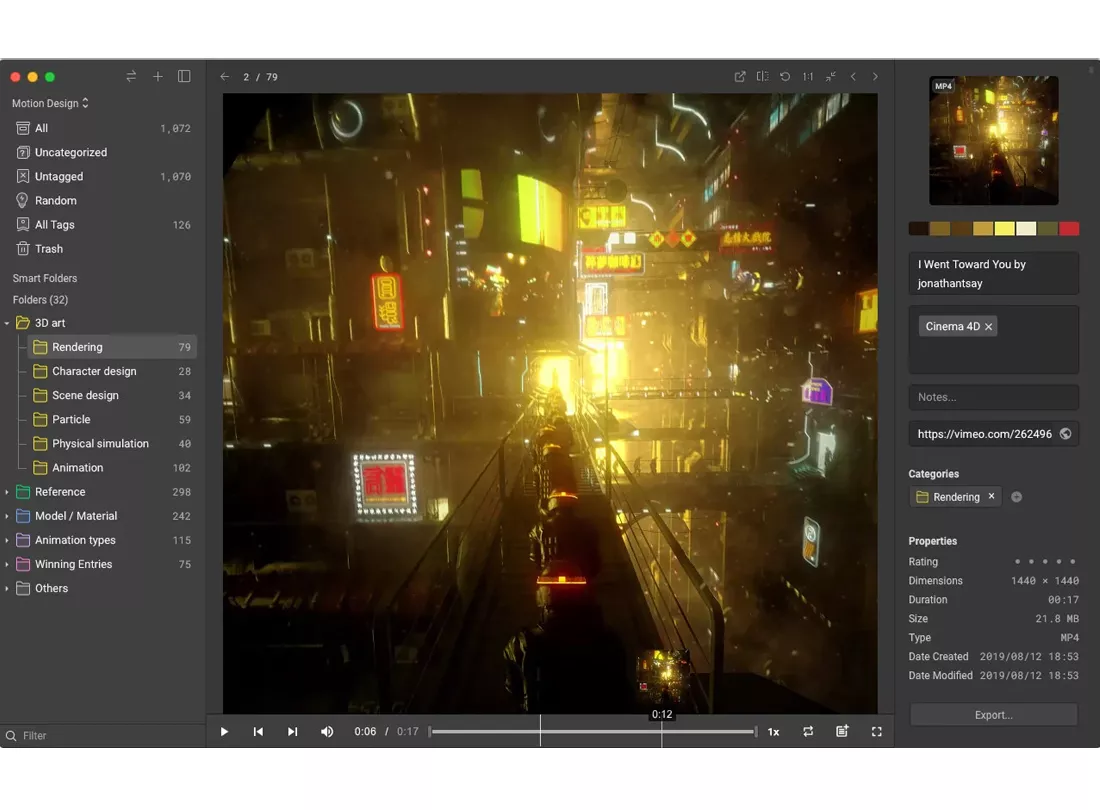Remove the Rendering category
1100x810 pixels.
tap(991, 497)
